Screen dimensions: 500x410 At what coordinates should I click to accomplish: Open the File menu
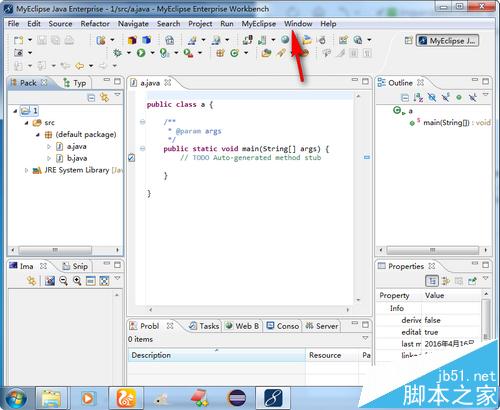13,24
